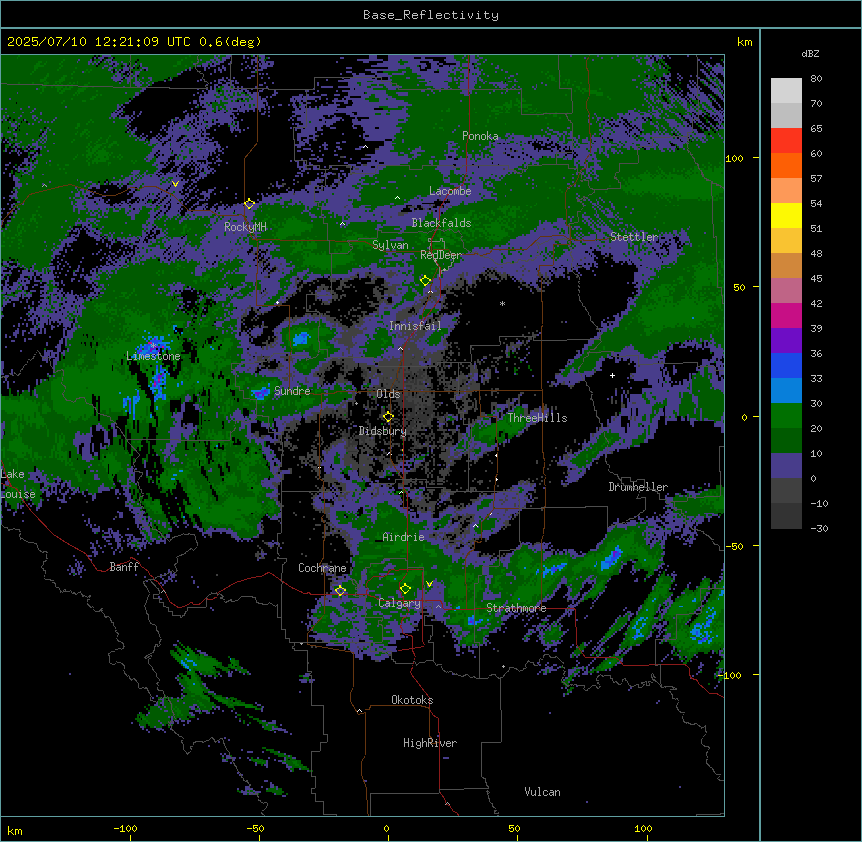Pick the purple swatch between 39 and 36

pos(786,341)
